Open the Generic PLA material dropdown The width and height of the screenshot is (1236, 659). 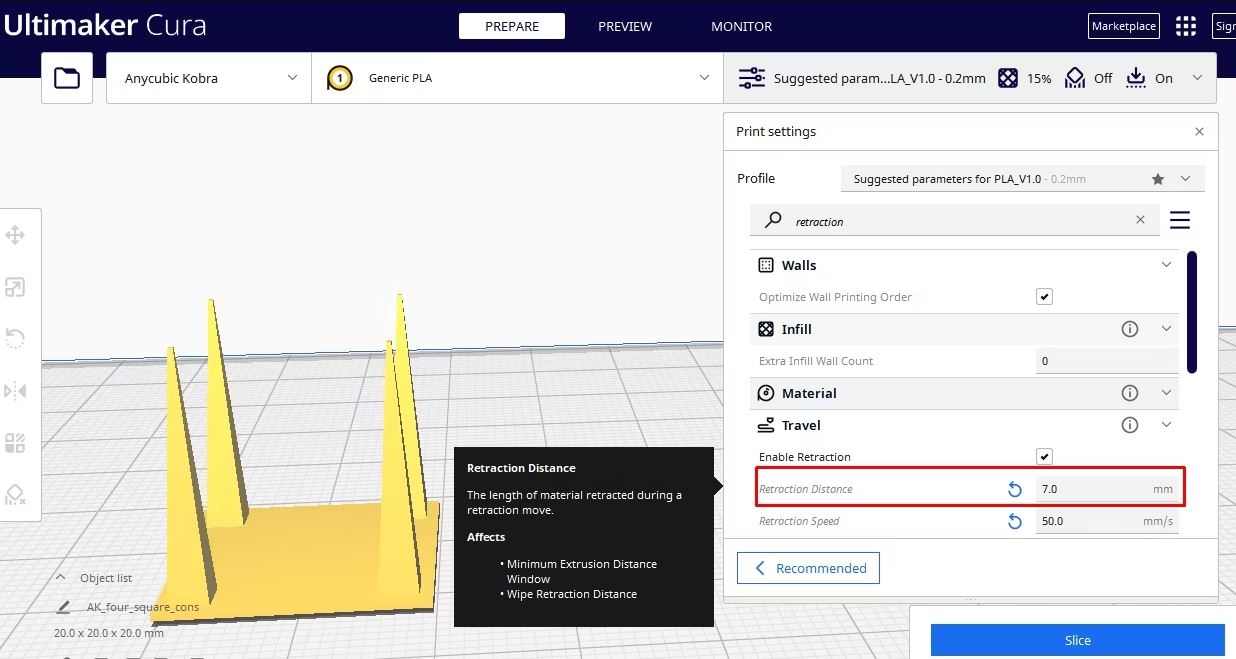pos(517,78)
